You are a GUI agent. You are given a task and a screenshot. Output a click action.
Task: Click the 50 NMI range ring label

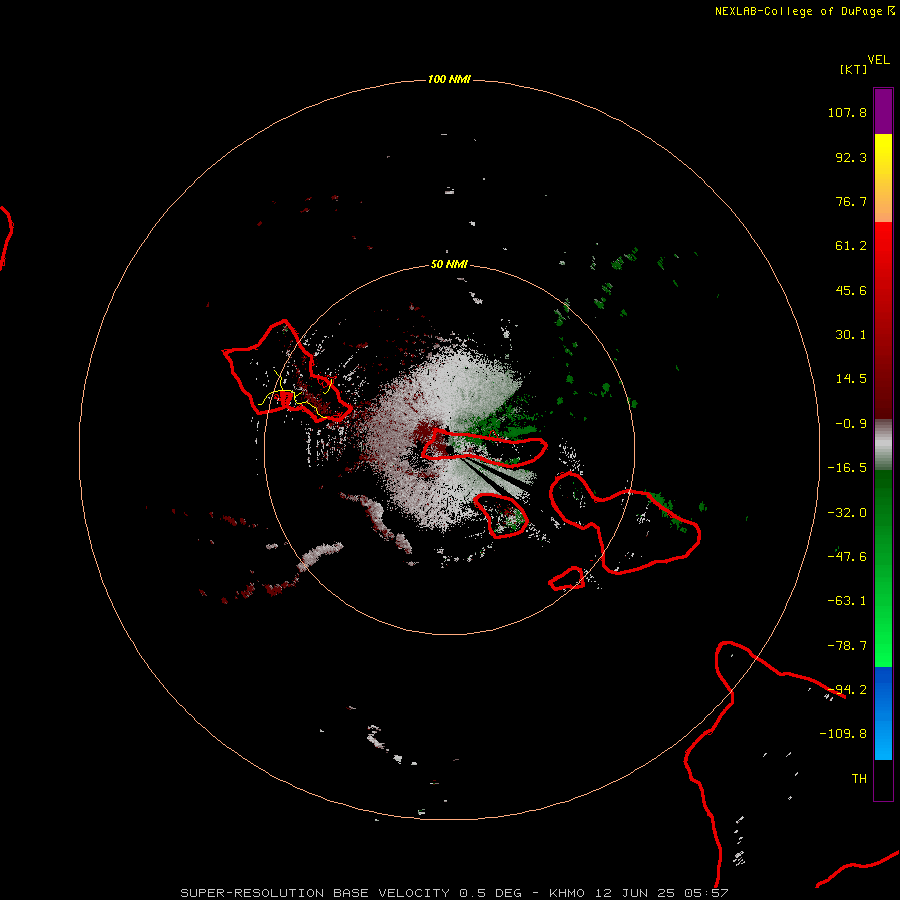(449, 264)
